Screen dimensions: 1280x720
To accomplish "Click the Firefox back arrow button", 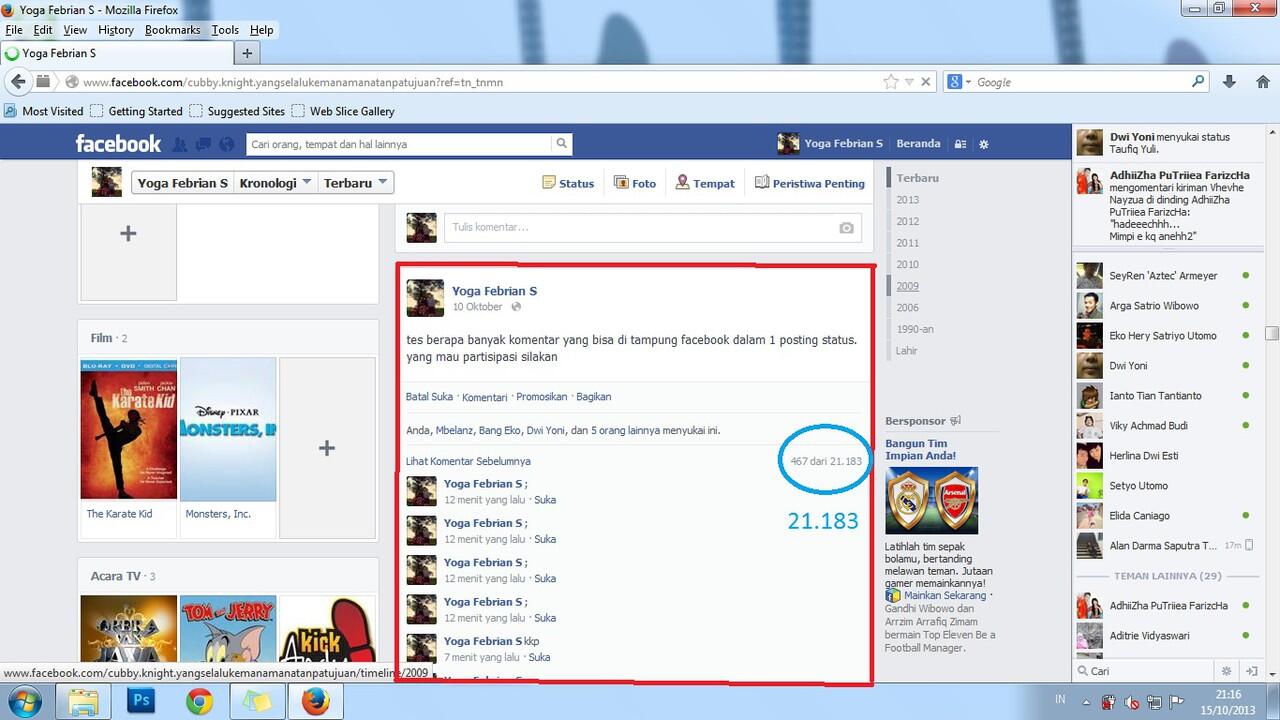I will pyautogui.click(x=18, y=82).
